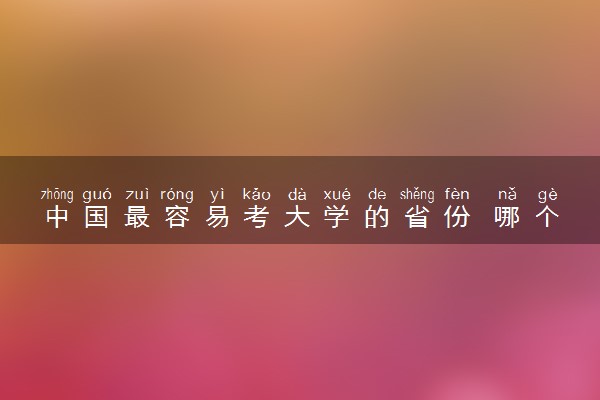
Task: Select the final character 个
Action: click(x=547, y=217)
